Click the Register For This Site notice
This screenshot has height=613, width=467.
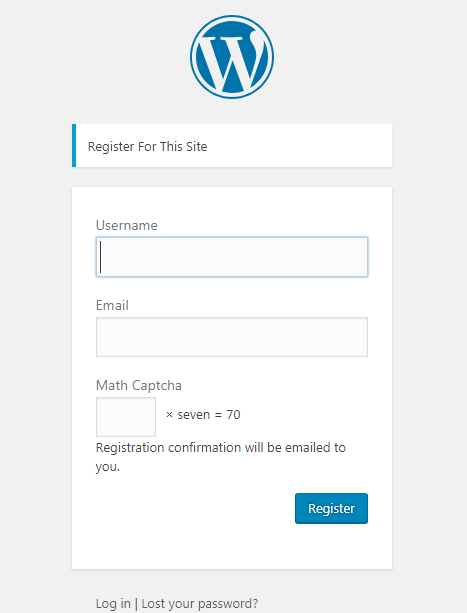point(232,146)
